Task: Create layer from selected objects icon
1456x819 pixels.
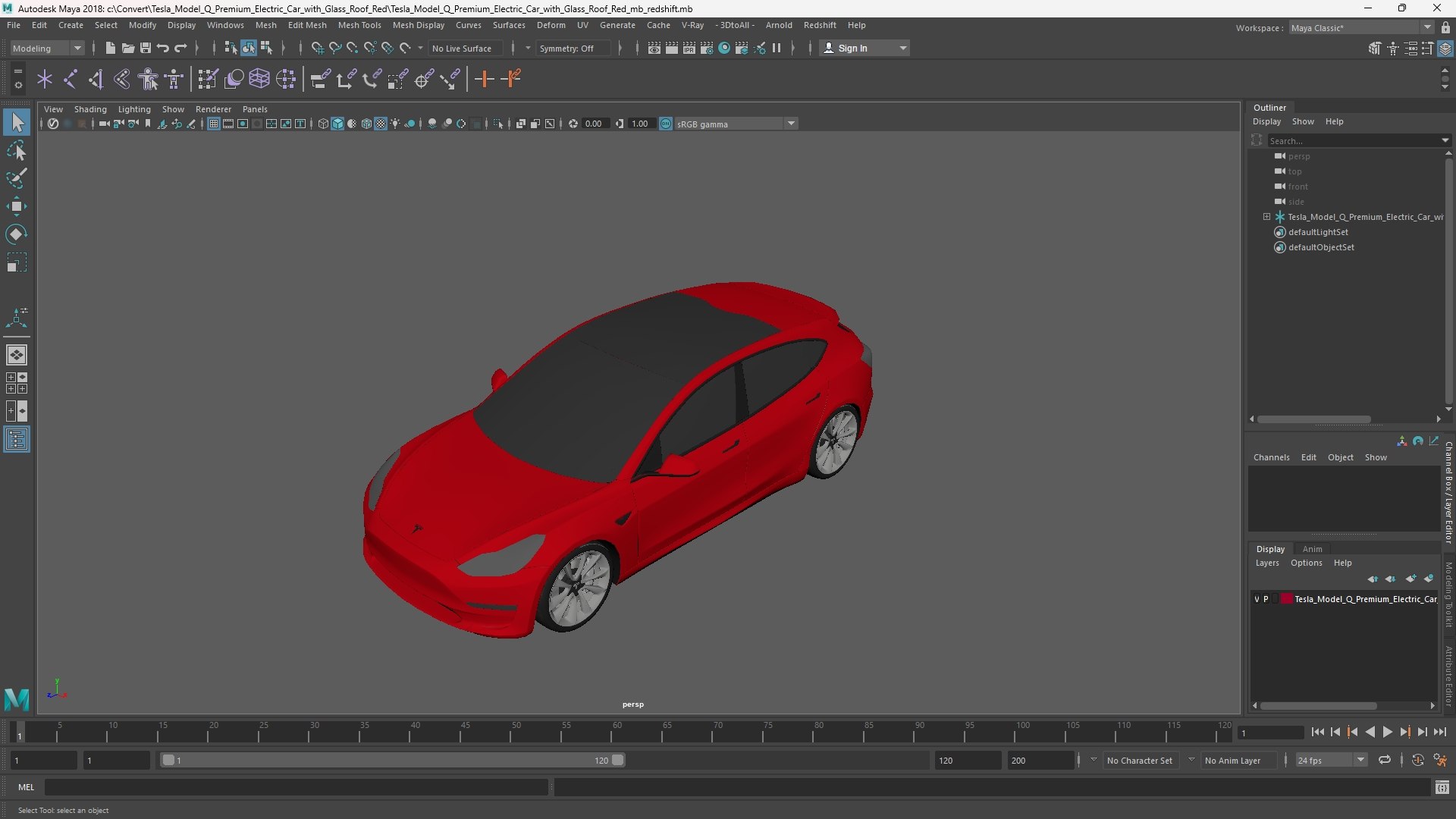Action: click(1429, 579)
